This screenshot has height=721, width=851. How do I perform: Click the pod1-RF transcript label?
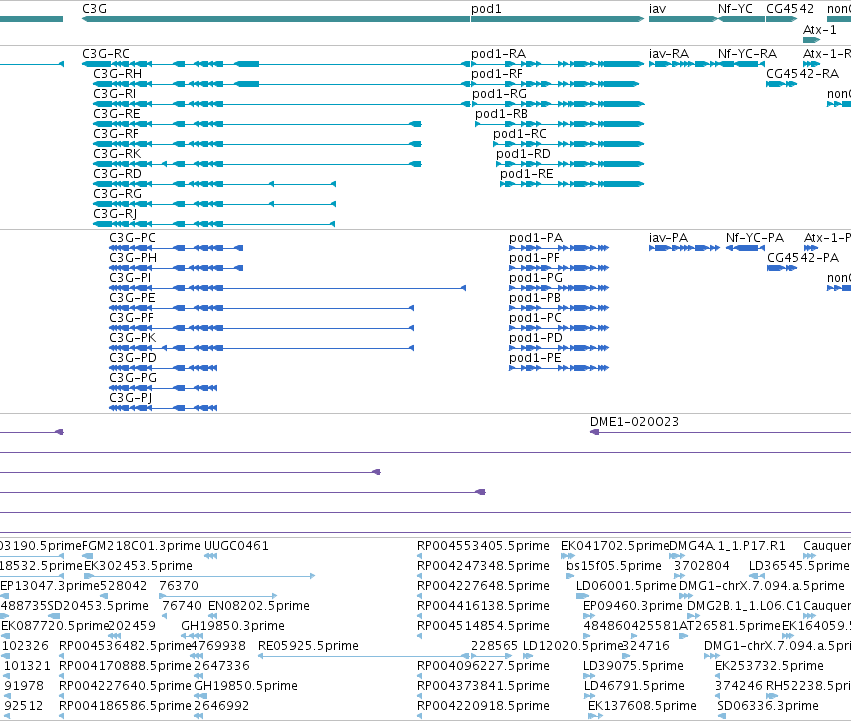(x=497, y=73)
